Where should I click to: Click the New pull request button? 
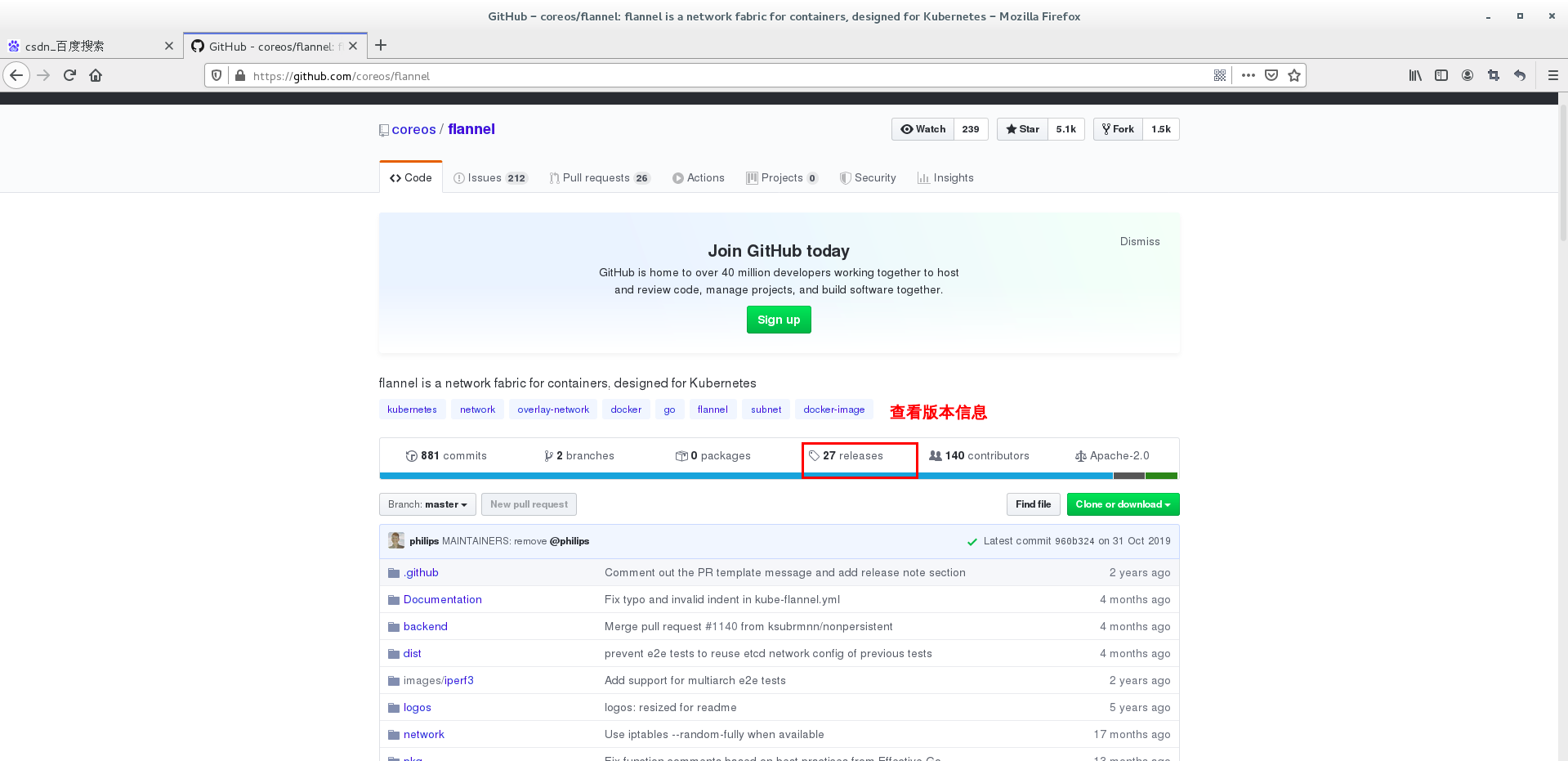[529, 504]
